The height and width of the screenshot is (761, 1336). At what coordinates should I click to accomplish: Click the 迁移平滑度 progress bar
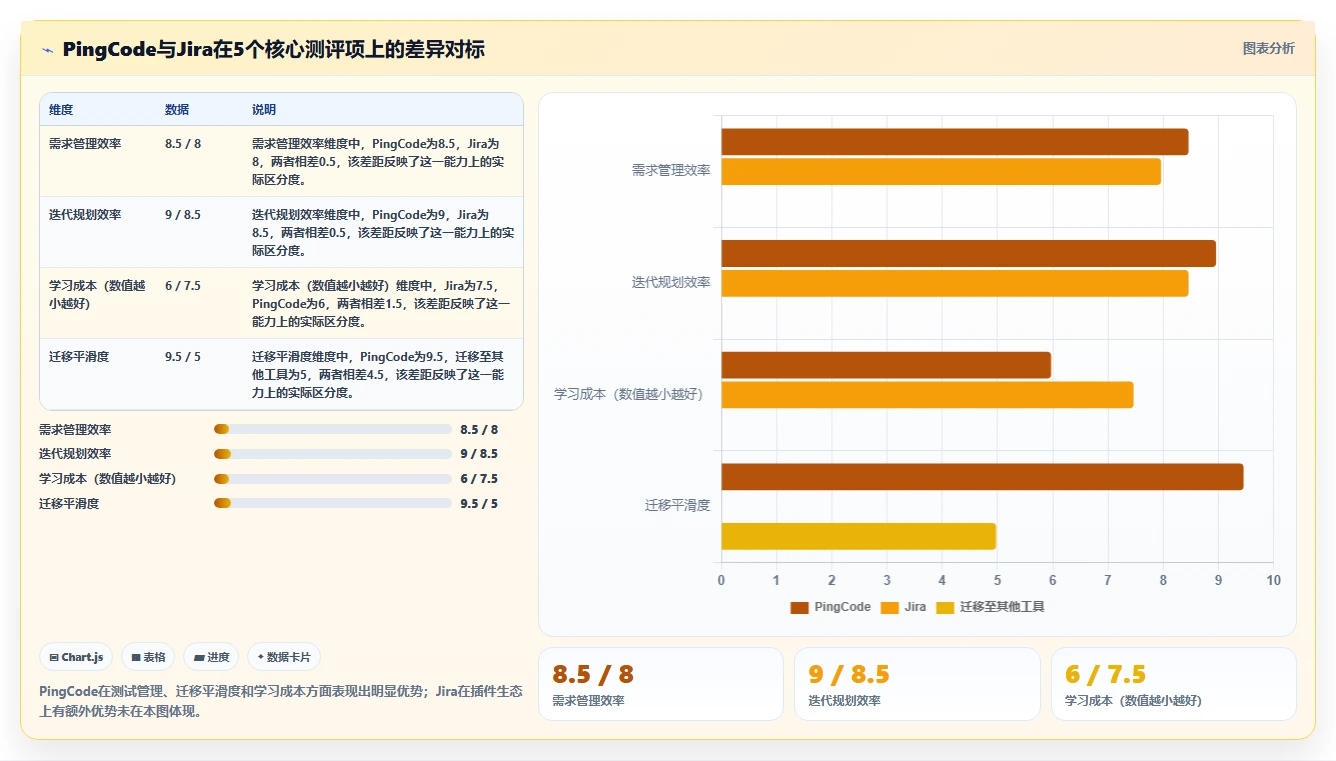coord(332,503)
